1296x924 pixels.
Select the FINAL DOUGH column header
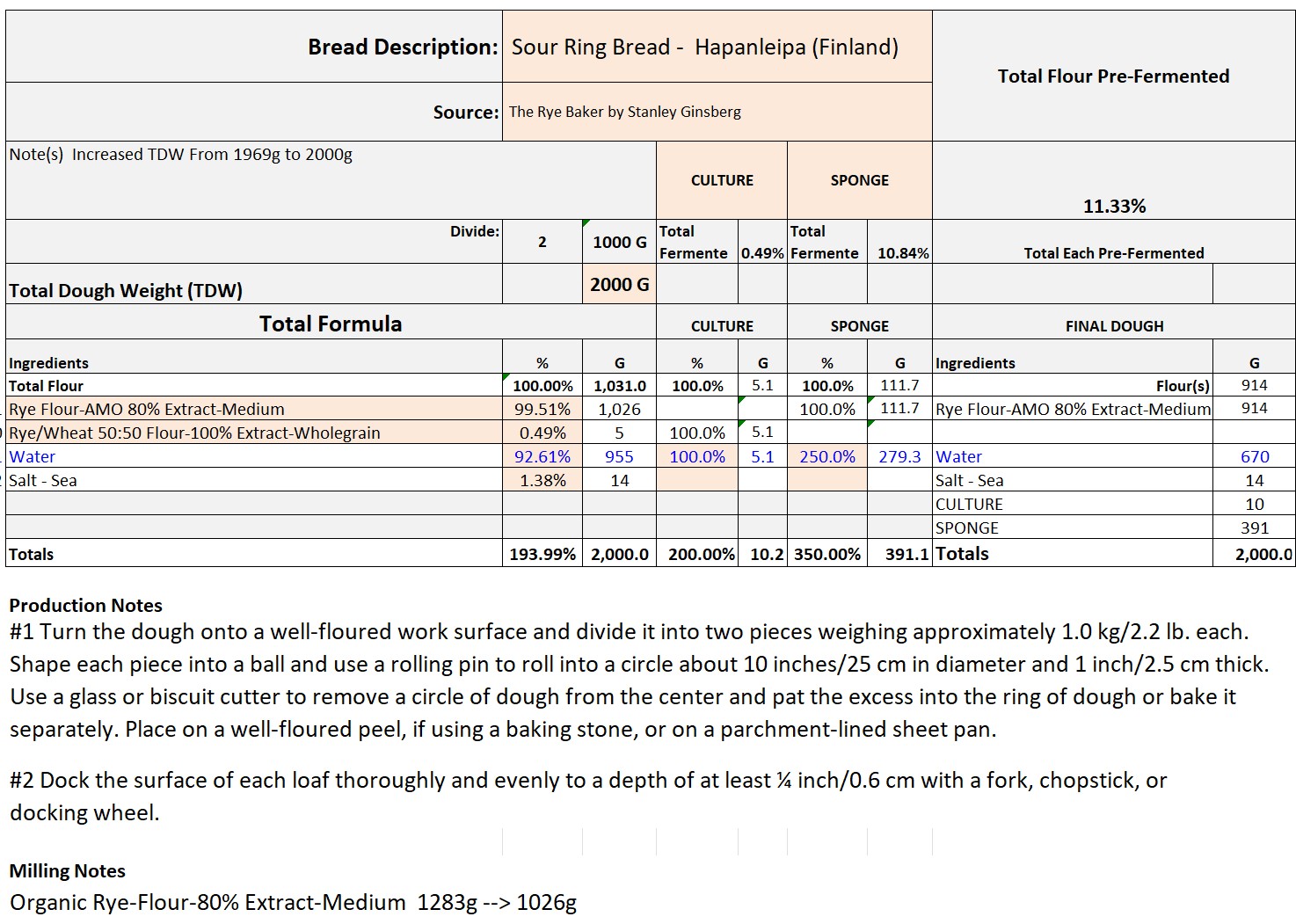[1113, 326]
